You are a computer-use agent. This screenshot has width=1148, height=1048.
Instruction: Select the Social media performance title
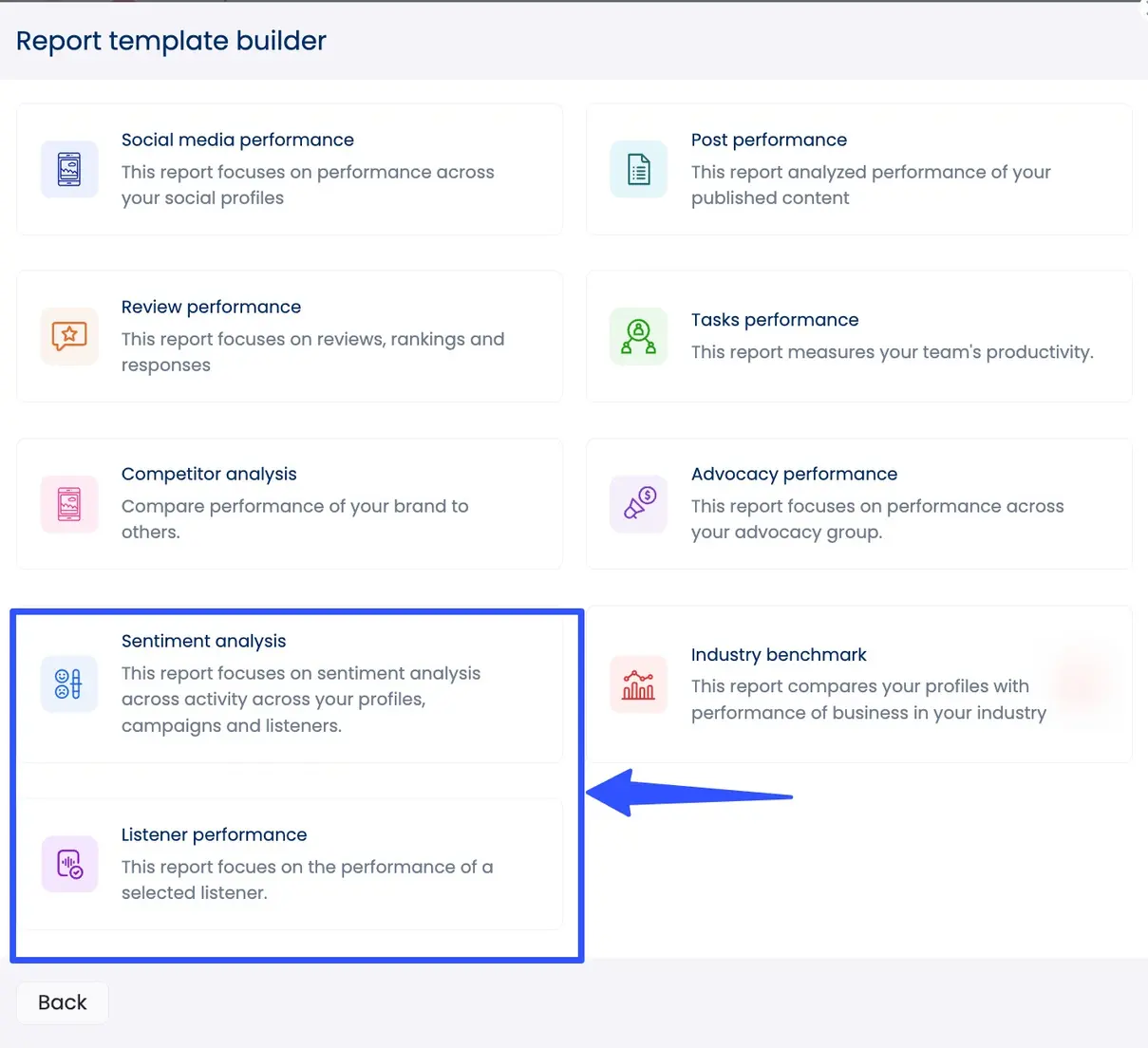pyautogui.click(x=237, y=140)
